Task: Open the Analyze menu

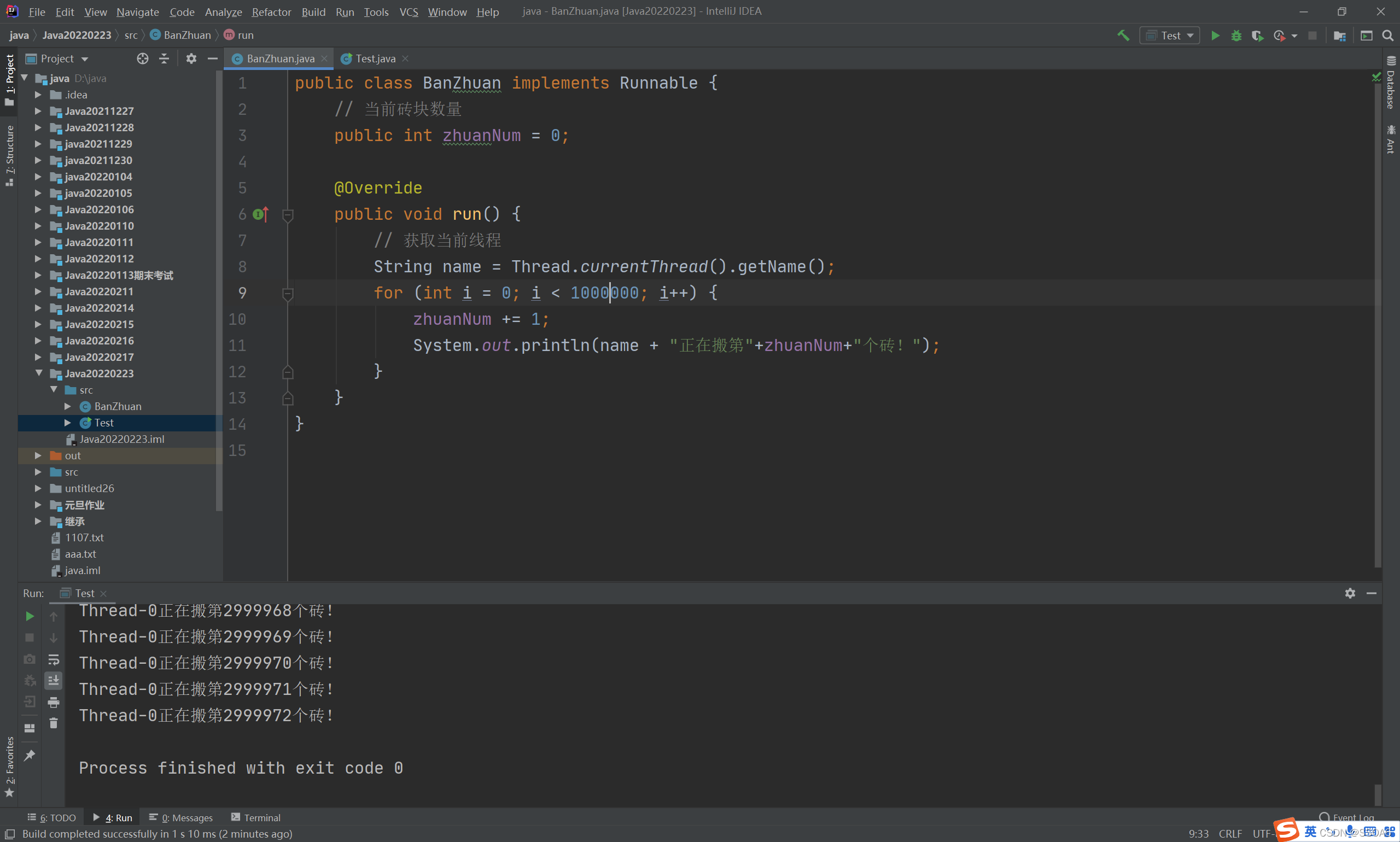Action: click(223, 11)
